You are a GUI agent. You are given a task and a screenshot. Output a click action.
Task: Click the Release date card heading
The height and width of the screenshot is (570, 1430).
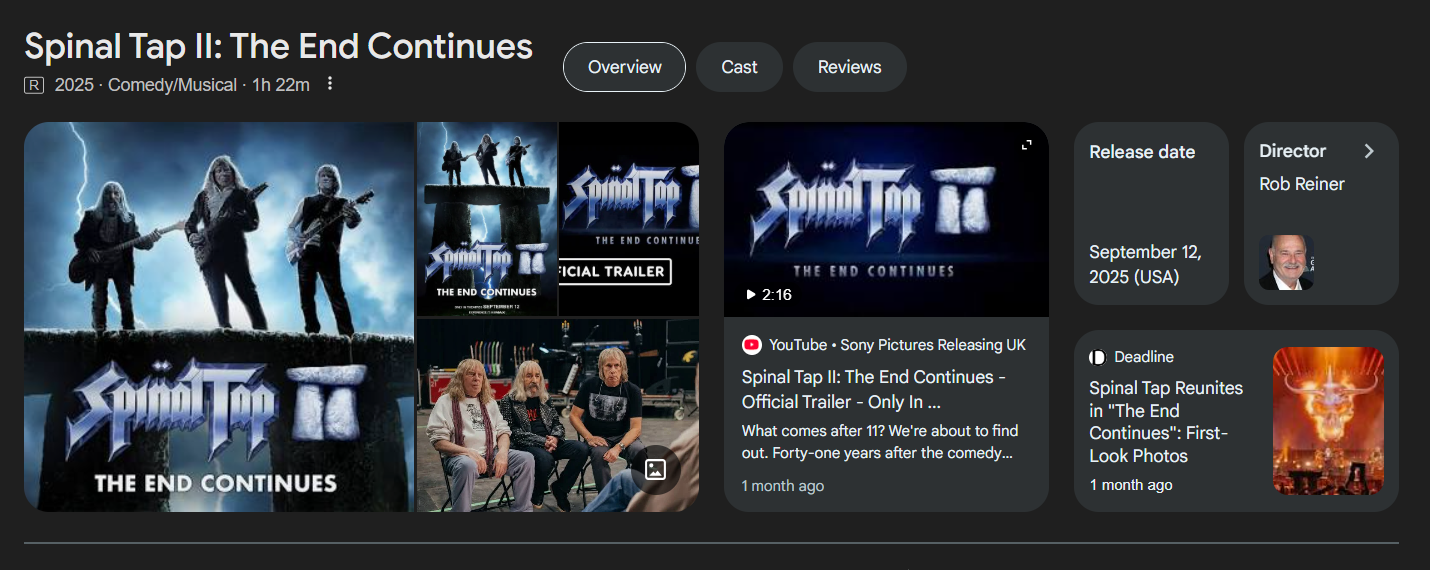point(1142,152)
